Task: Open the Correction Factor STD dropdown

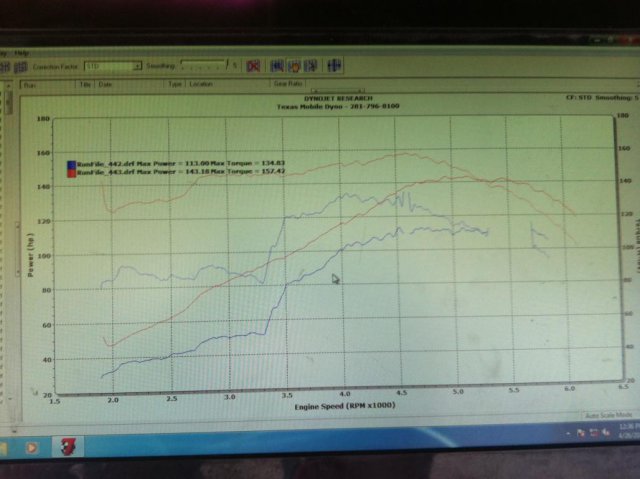Action: 110,66
